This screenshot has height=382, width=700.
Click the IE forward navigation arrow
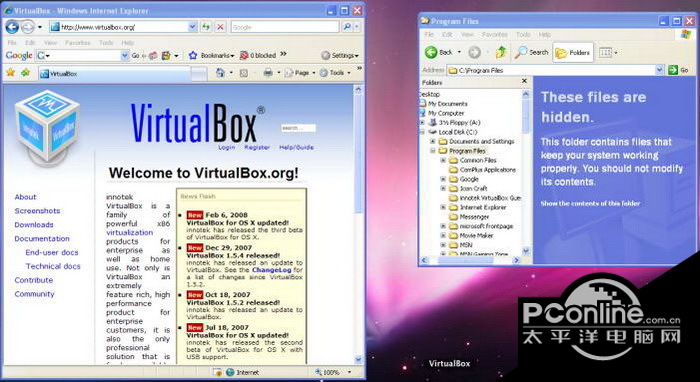[27, 27]
